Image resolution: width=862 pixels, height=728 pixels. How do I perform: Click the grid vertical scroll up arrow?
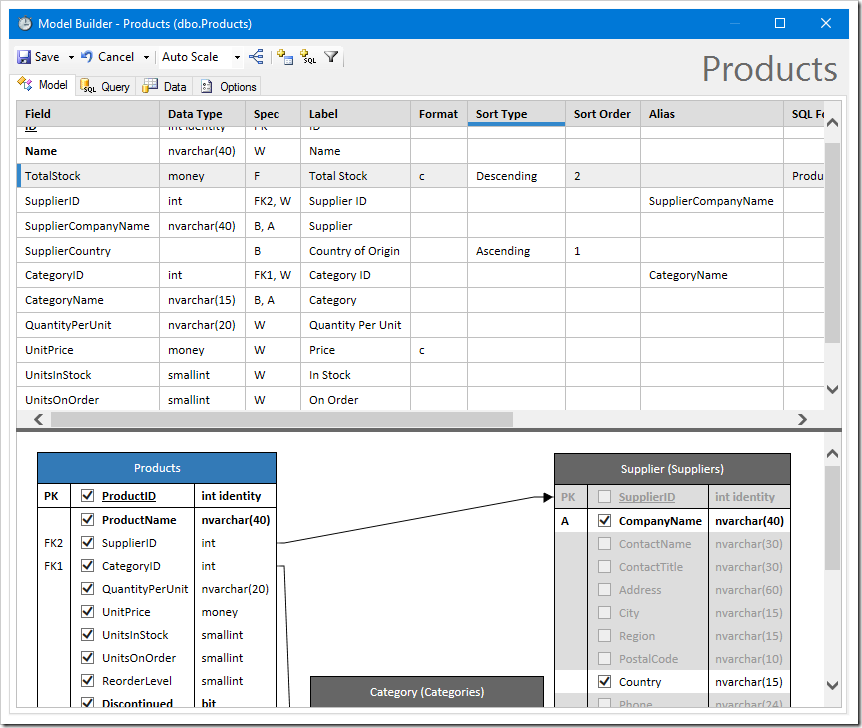(832, 123)
